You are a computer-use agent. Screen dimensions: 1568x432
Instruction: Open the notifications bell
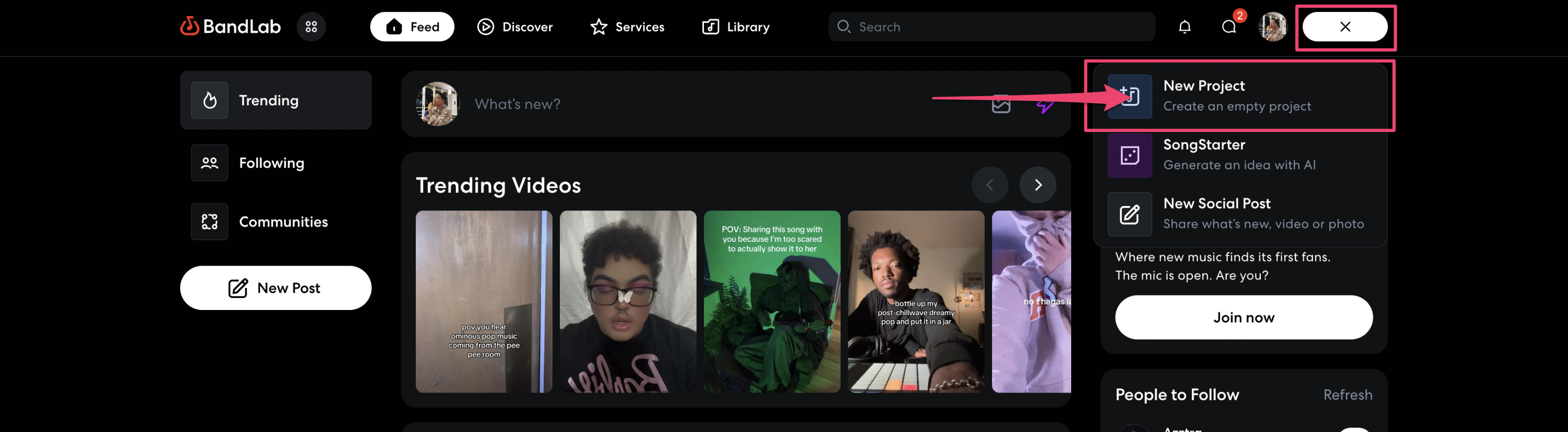click(1184, 27)
